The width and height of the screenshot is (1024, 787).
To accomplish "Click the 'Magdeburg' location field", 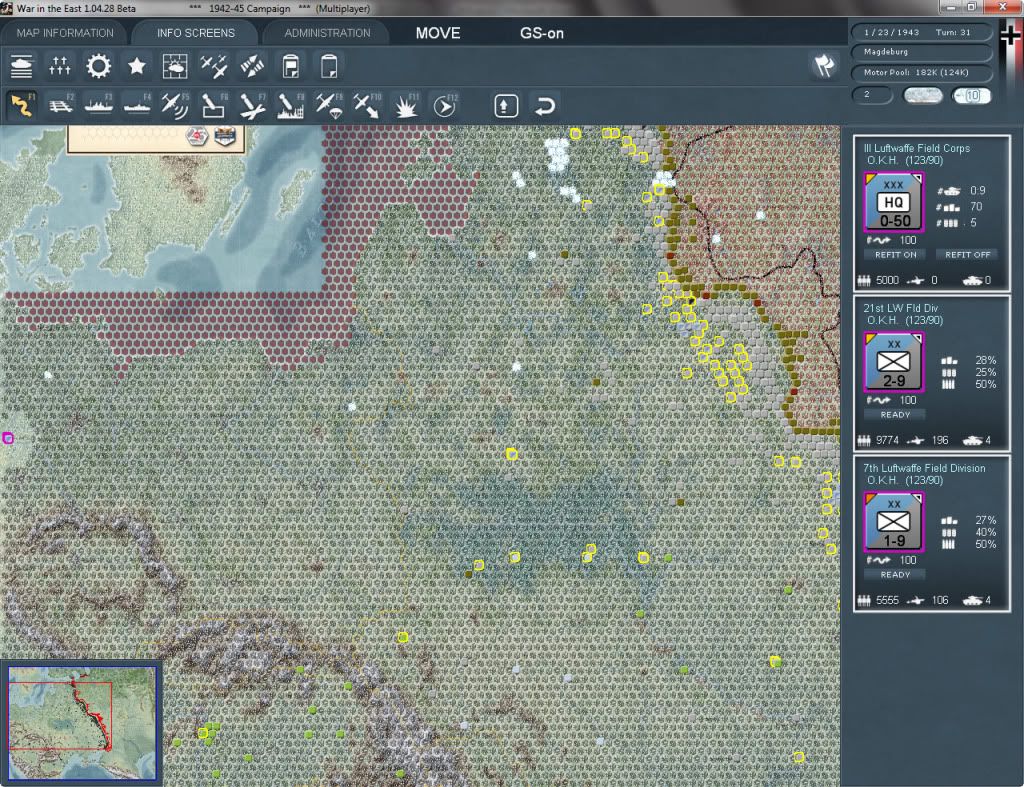I will tap(921, 52).
